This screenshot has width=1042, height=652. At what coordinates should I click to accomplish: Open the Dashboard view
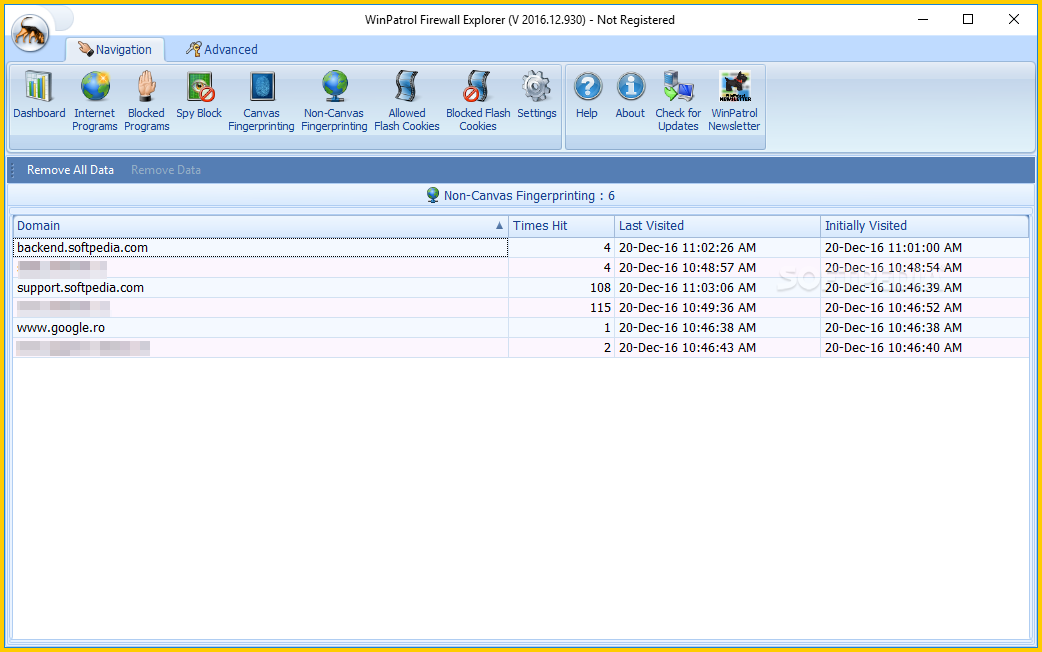39,96
